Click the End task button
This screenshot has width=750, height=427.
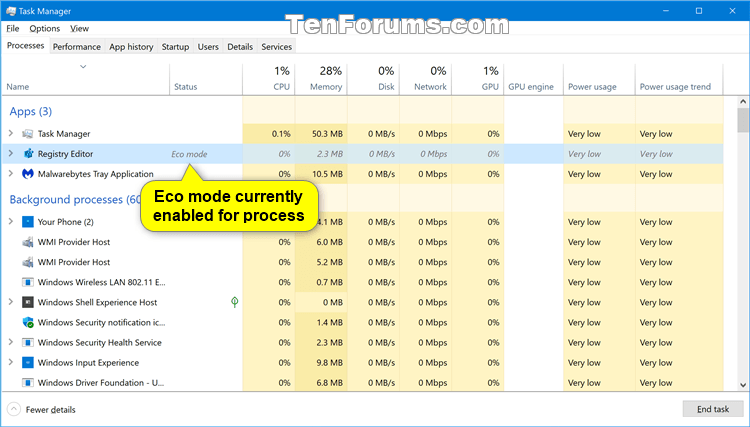[x=713, y=409]
